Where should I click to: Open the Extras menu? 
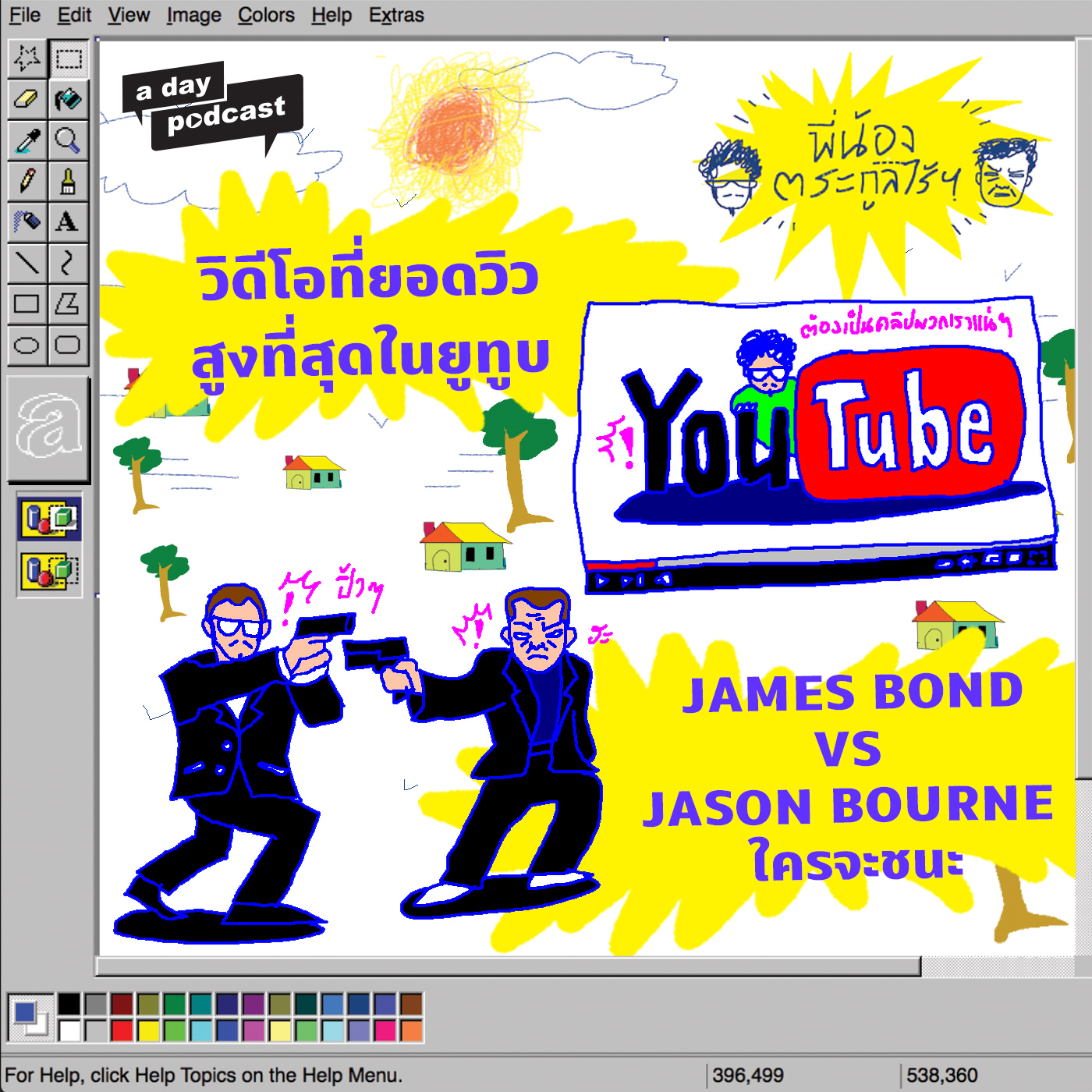pos(396,15)
